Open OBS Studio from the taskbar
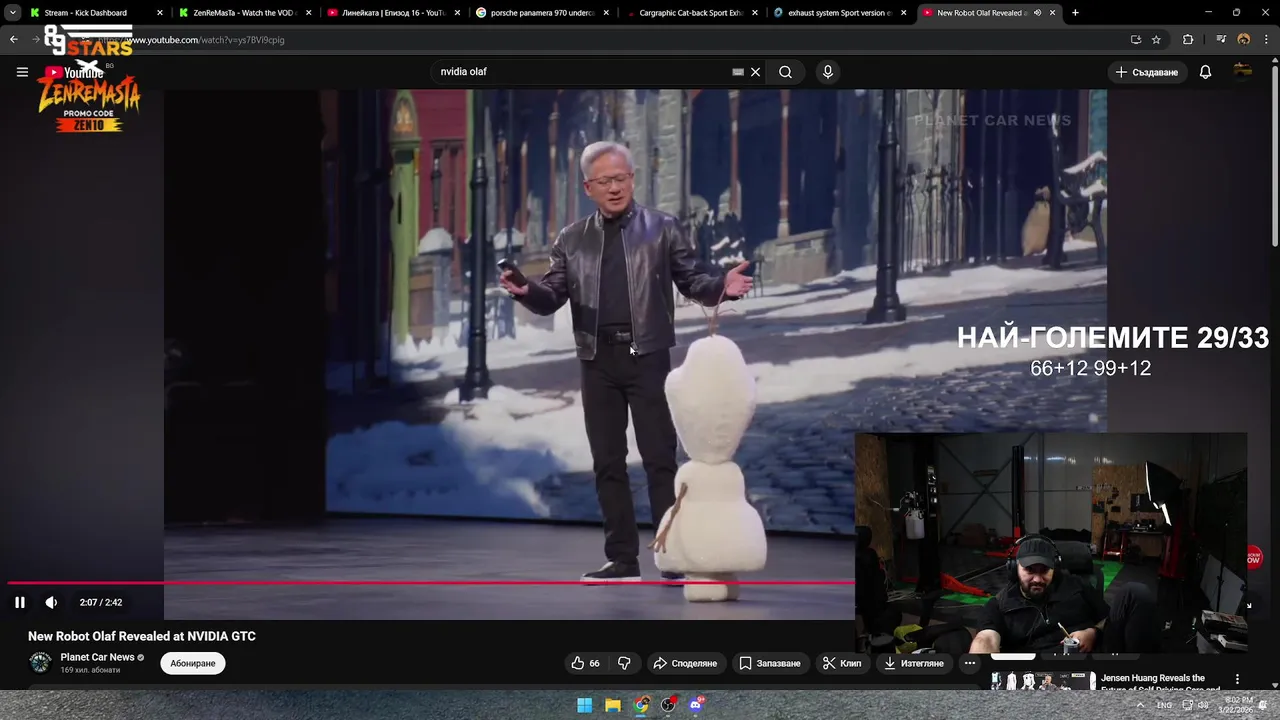Image resolution: width=1280 pixels, height=720 pixels. (668, 705)
